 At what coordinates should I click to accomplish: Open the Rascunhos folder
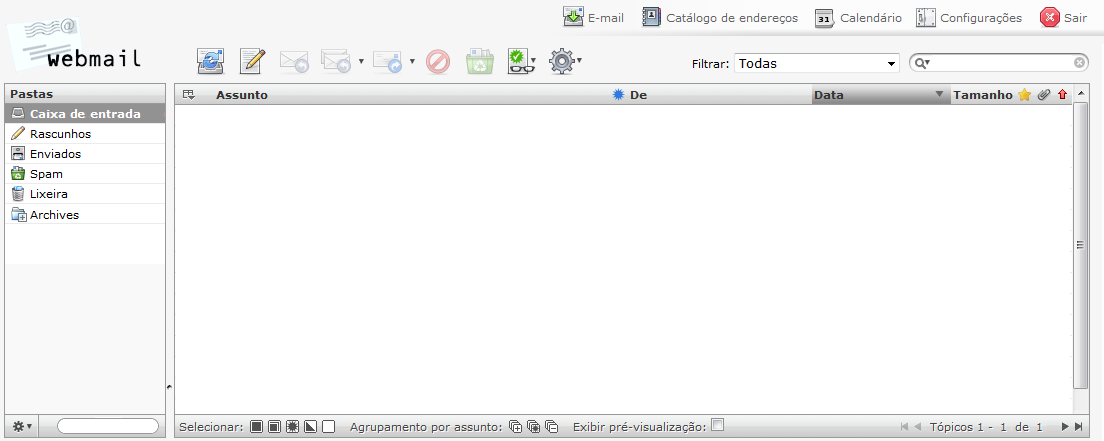click(60, 134)
